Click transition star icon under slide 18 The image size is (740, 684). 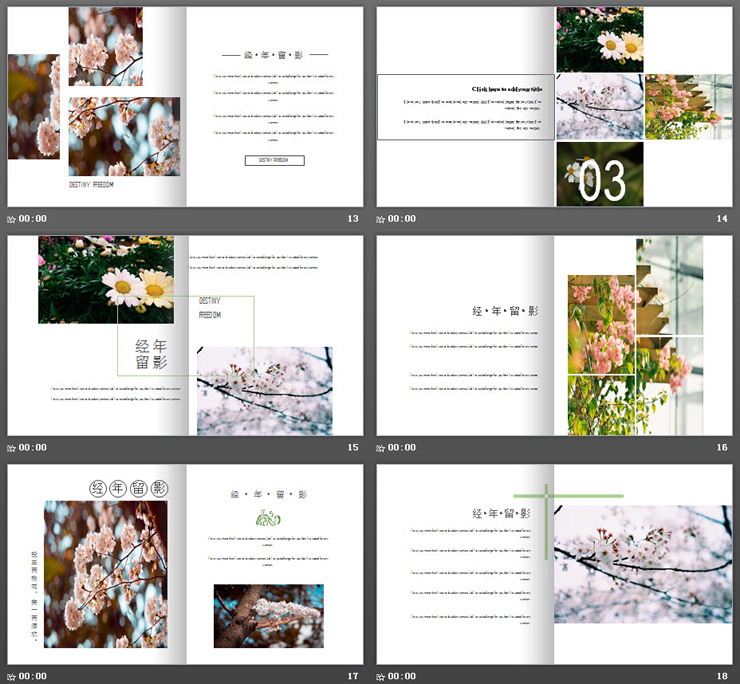[x=381, y=677]
